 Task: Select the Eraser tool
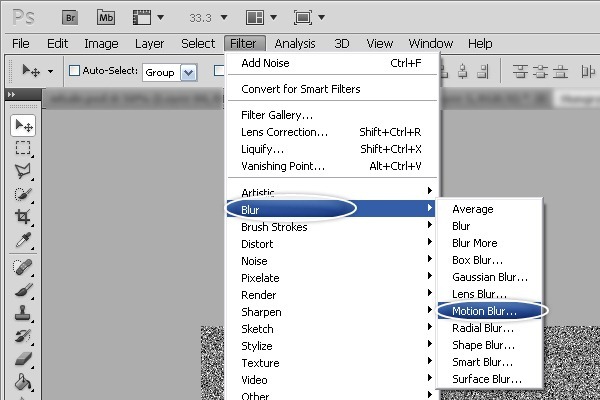[x=23, y=359]
